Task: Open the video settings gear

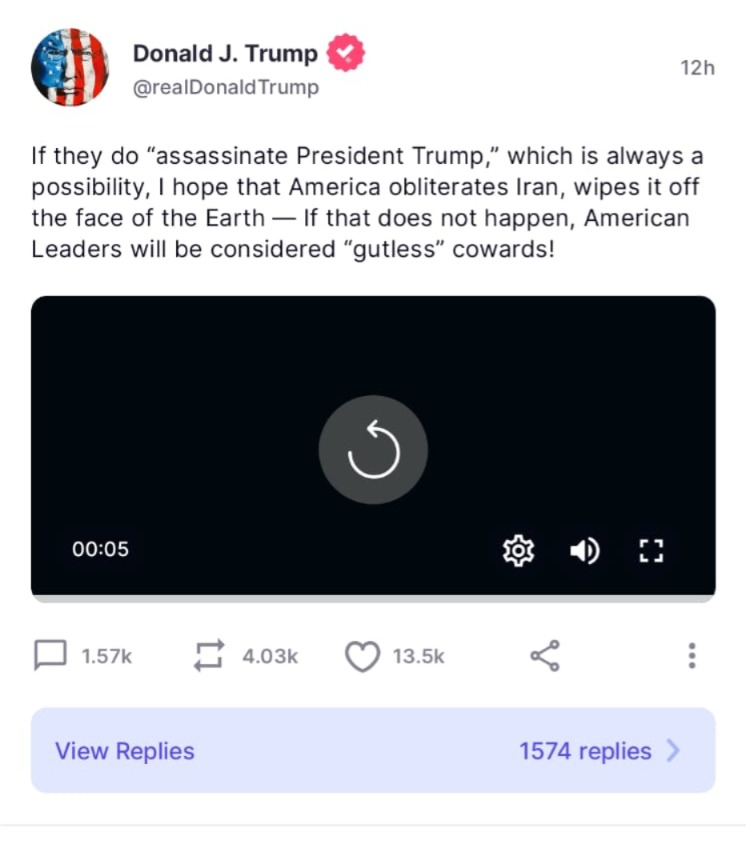Action: (x=518, y=549)
